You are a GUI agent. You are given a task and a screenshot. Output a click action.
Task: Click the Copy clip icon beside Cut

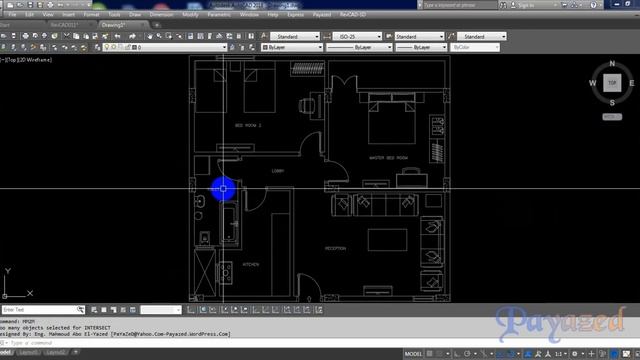coord(76,36)
